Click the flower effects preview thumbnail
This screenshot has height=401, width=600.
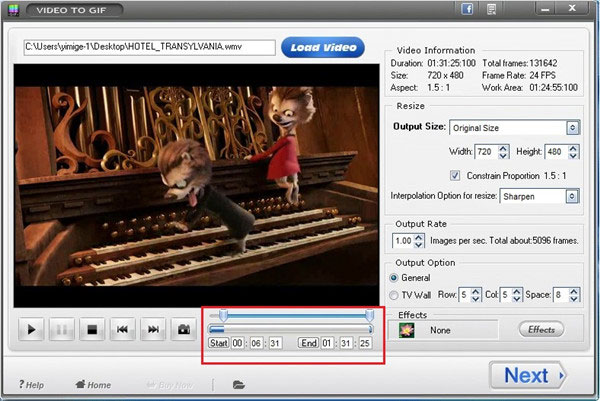click(x=406, y=330)
